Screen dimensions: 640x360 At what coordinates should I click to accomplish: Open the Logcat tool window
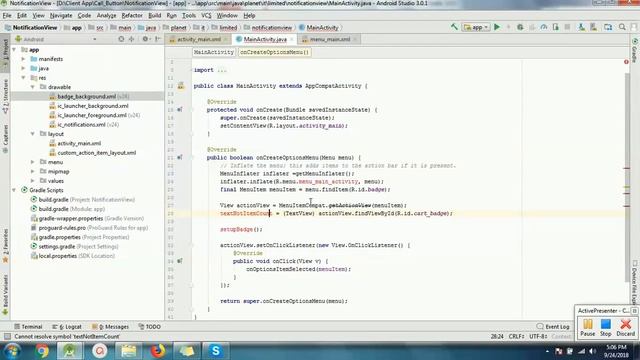[x=67, y=327]
